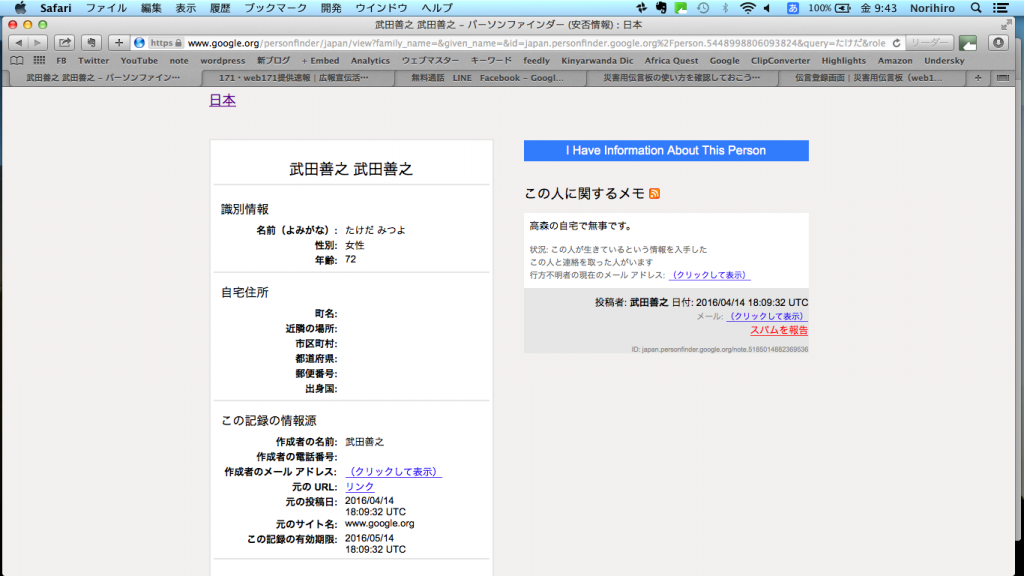The height and width of the screenshot is (576, 1024).
Task: Open Time Machine menu bar icon
Action: click(703, 8)
